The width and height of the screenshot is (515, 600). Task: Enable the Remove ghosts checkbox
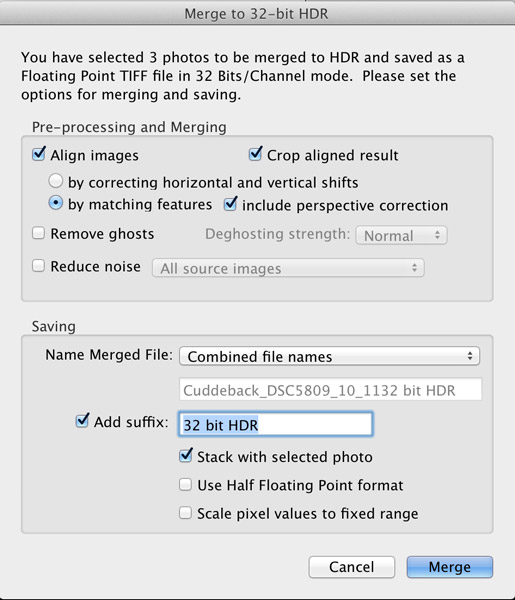(38, 233)
